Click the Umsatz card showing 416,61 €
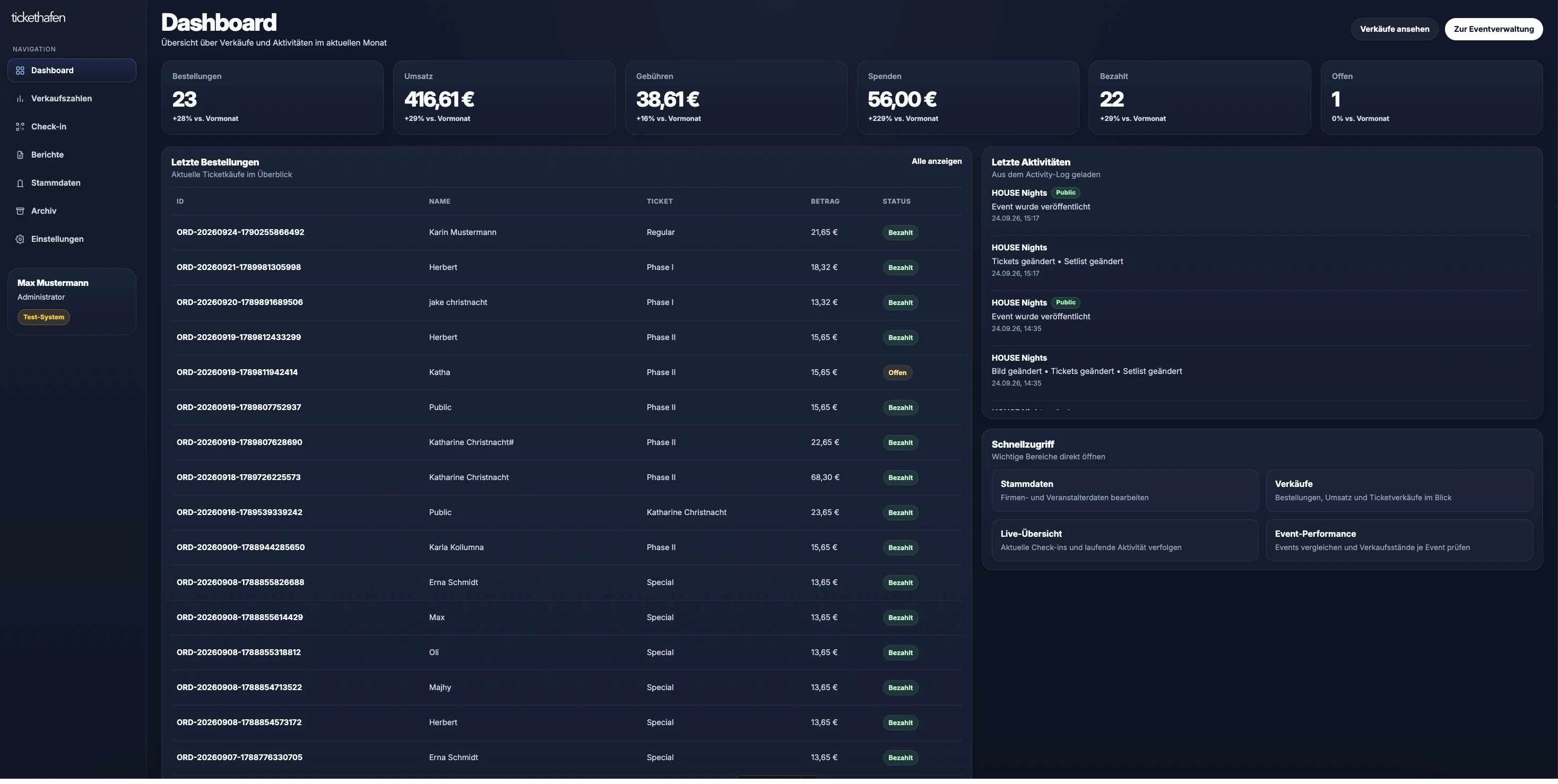Image resolution: width=1558 pixels, height=784 pixels. click(504, 98)
